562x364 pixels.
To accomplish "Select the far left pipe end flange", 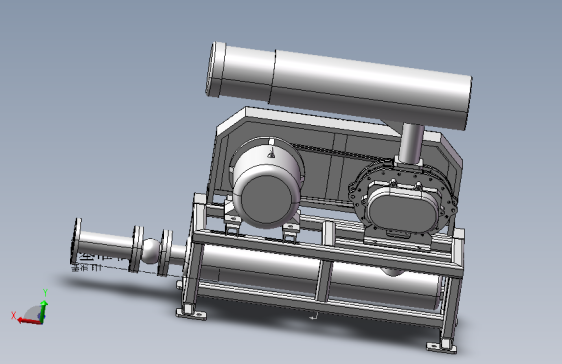I will 76,241.
